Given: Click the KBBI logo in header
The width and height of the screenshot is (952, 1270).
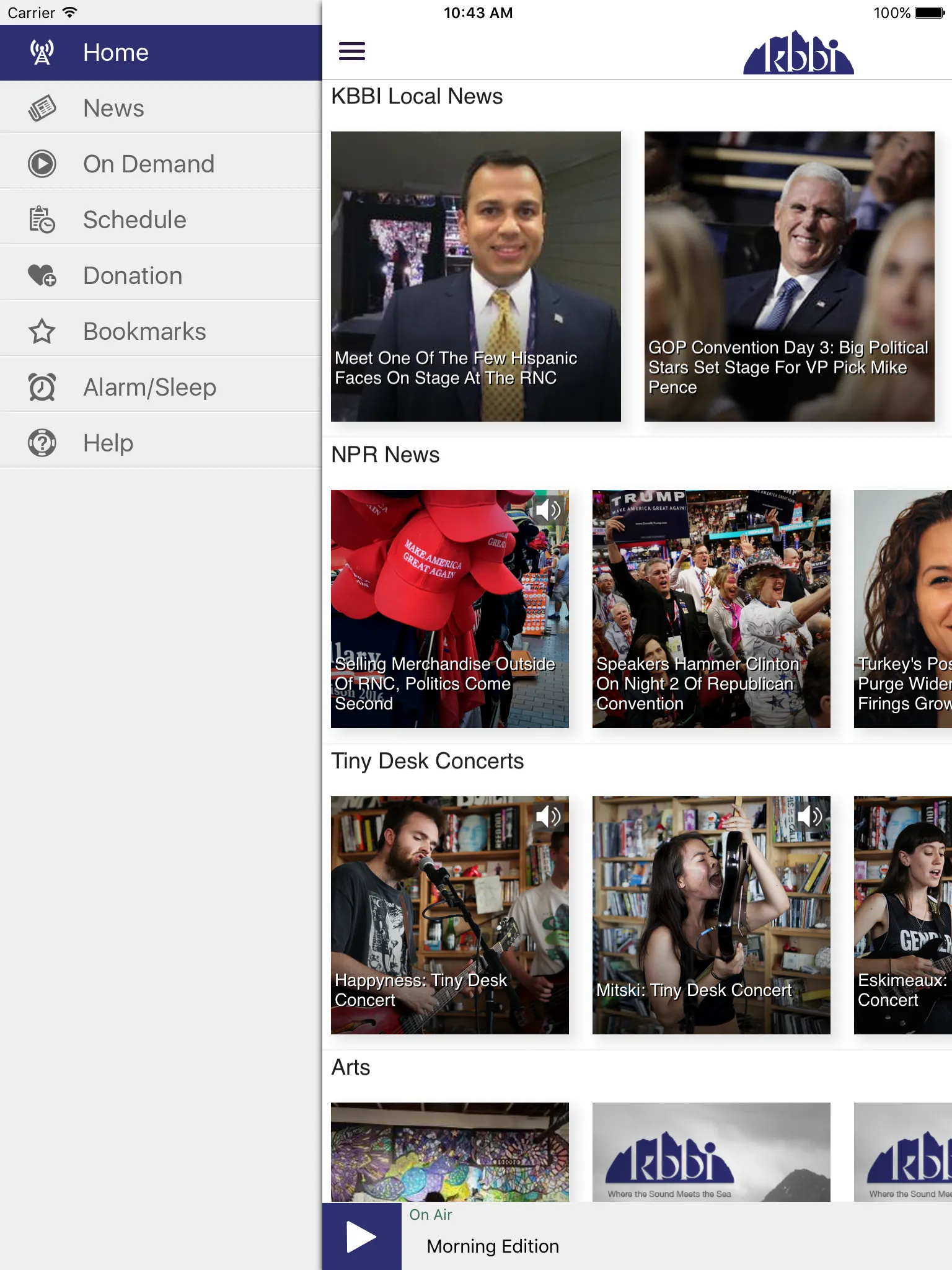Looking at the screenshot, I should tap(799, 53).
